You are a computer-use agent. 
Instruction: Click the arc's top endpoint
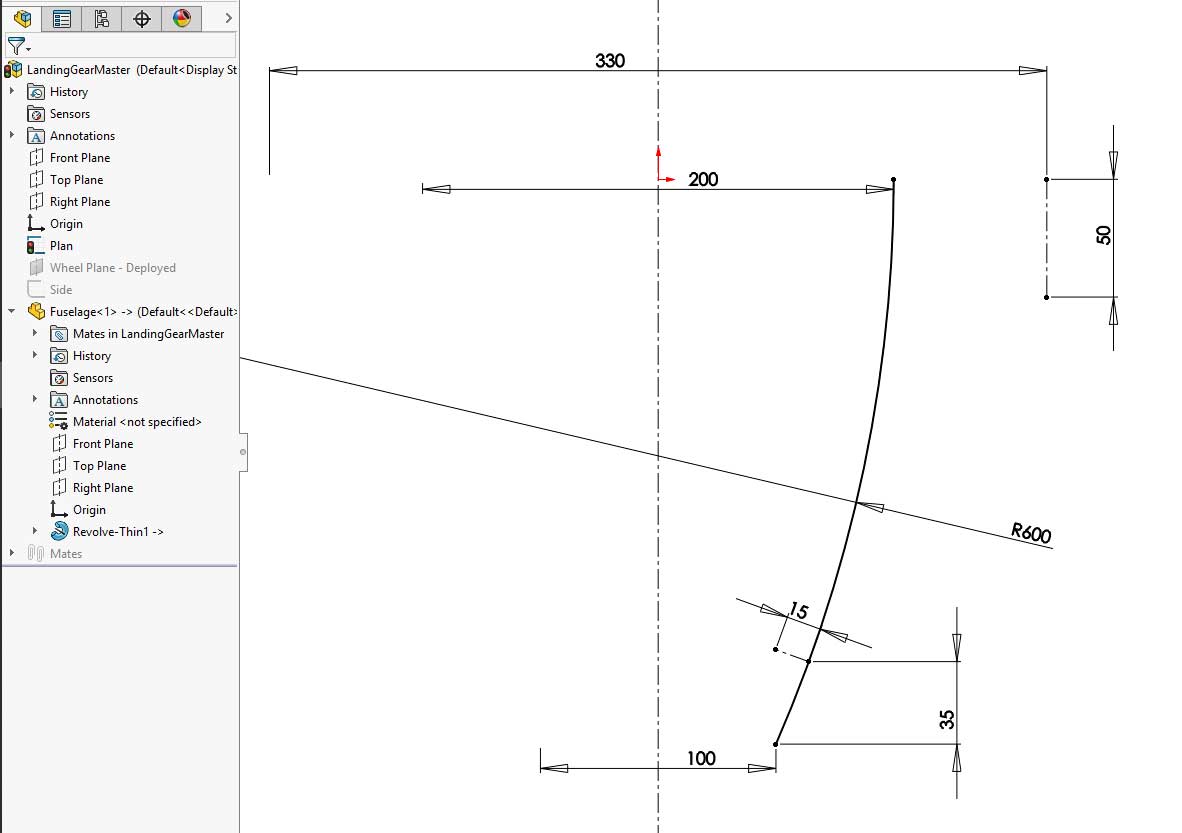[893, 179]
